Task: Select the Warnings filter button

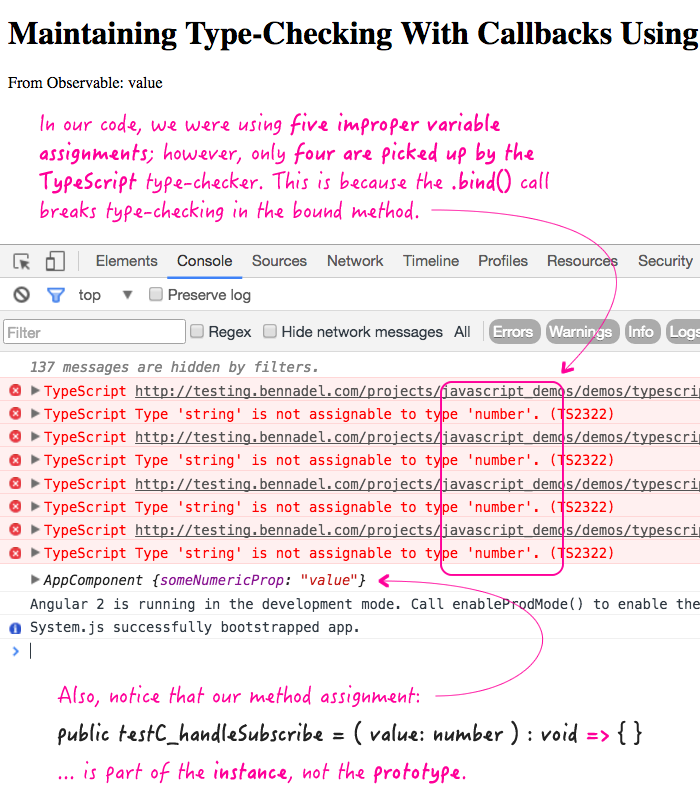Action: [580, 332]
